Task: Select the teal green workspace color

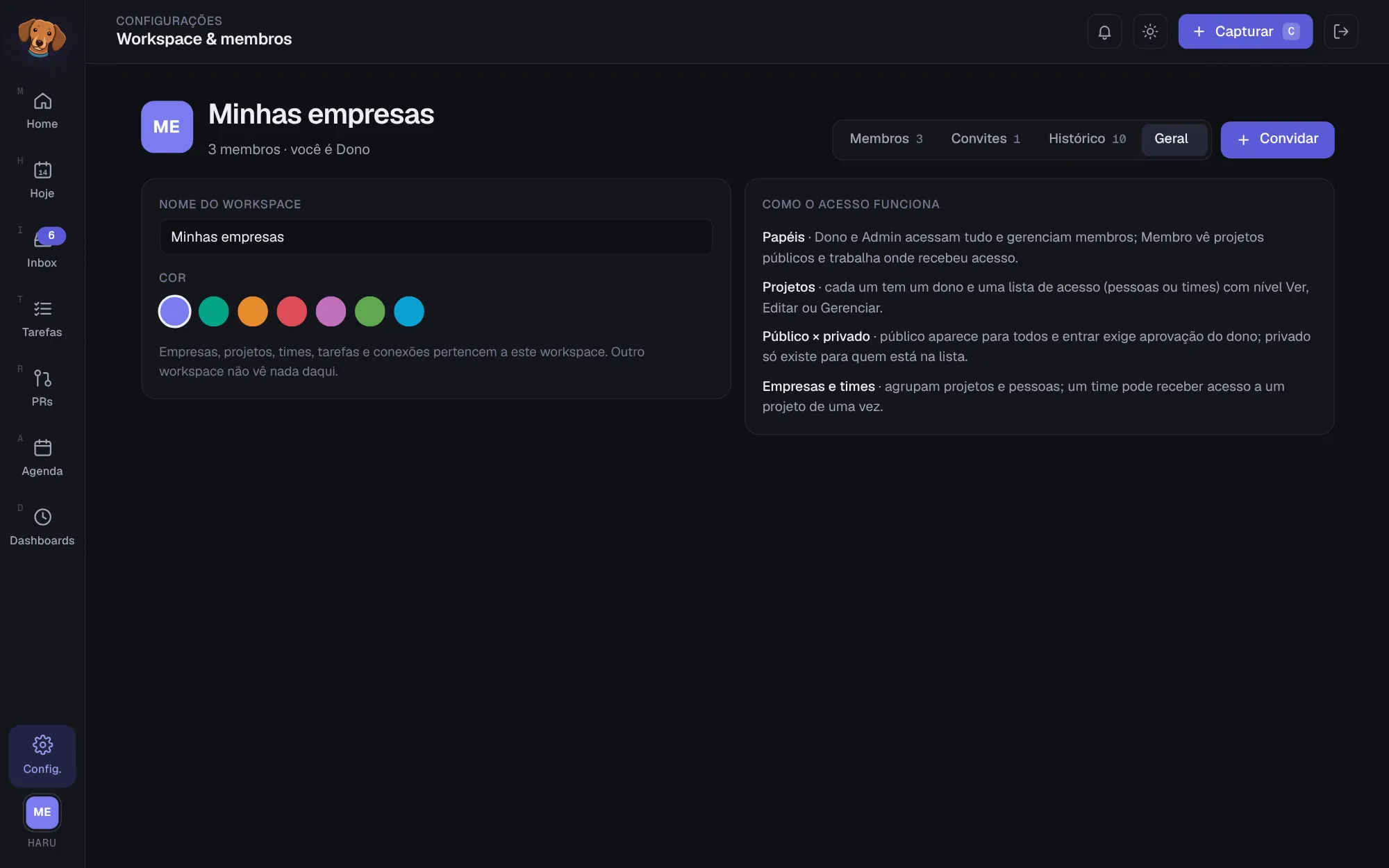Action: point(214,311)
